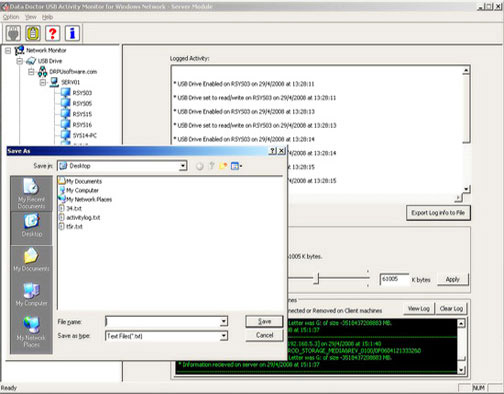504x394 pixels.
Task: Collapse the SERV01 tree node
Action: (x=43, y=83)
